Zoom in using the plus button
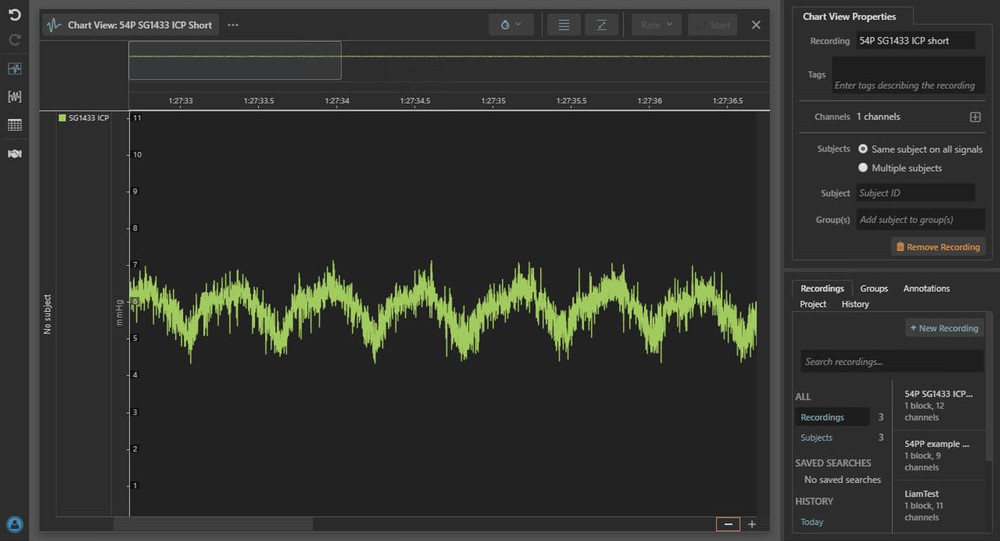Image resolution: width=1000 pixels, height=541 pixels. [x=752, y=524]
